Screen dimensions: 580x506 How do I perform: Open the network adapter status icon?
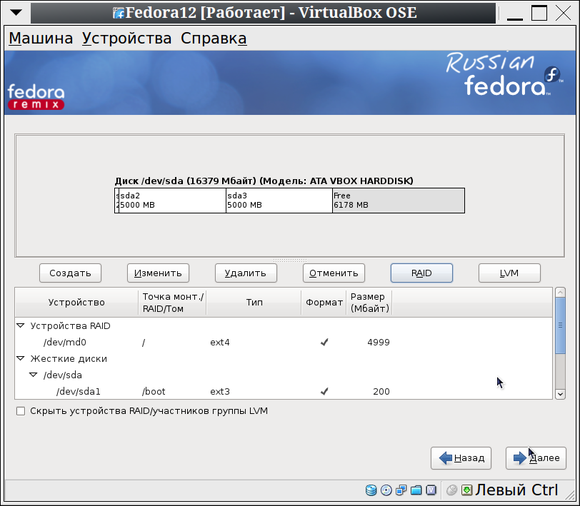click(x=401, y=490)
